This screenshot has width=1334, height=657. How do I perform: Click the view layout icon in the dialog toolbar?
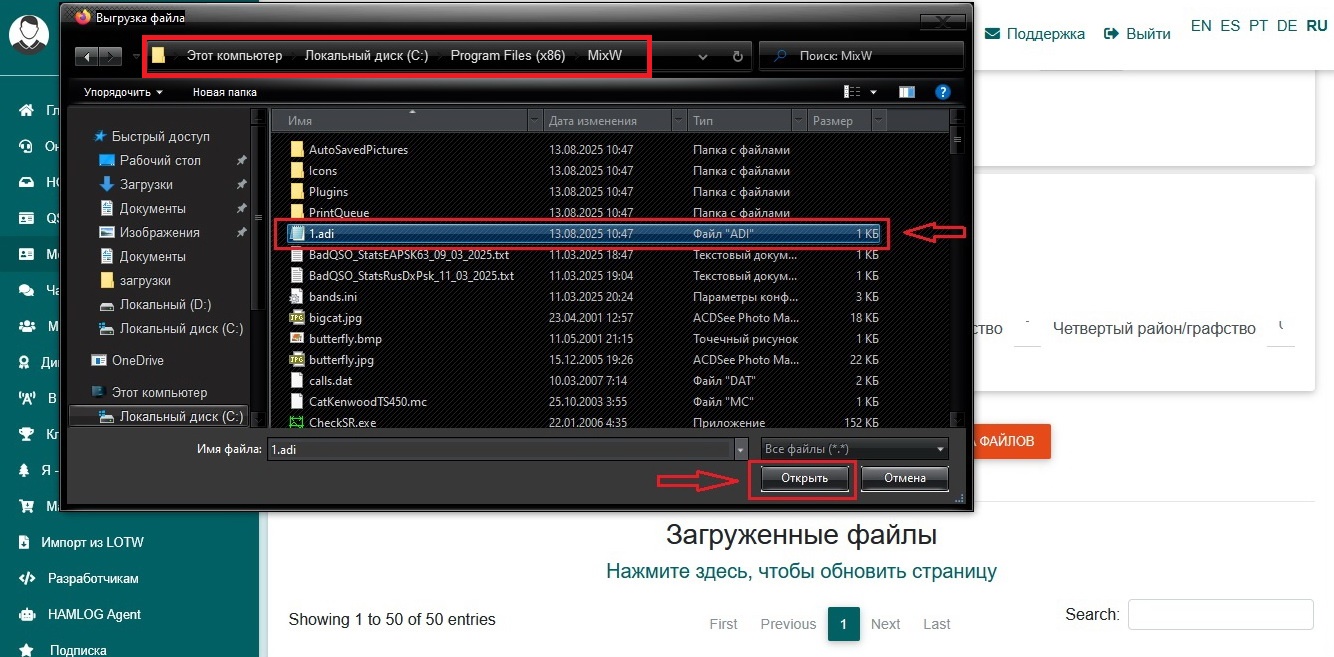coord(852,92)
